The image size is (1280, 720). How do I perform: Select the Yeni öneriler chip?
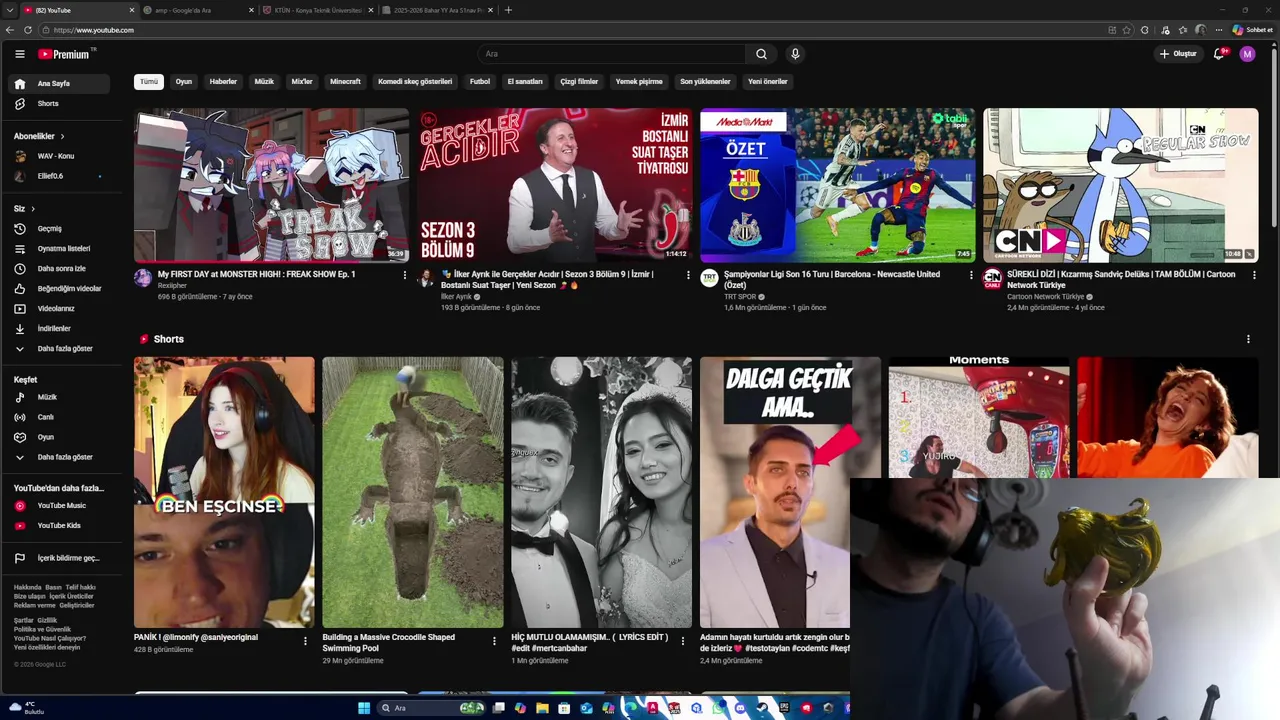768,82
